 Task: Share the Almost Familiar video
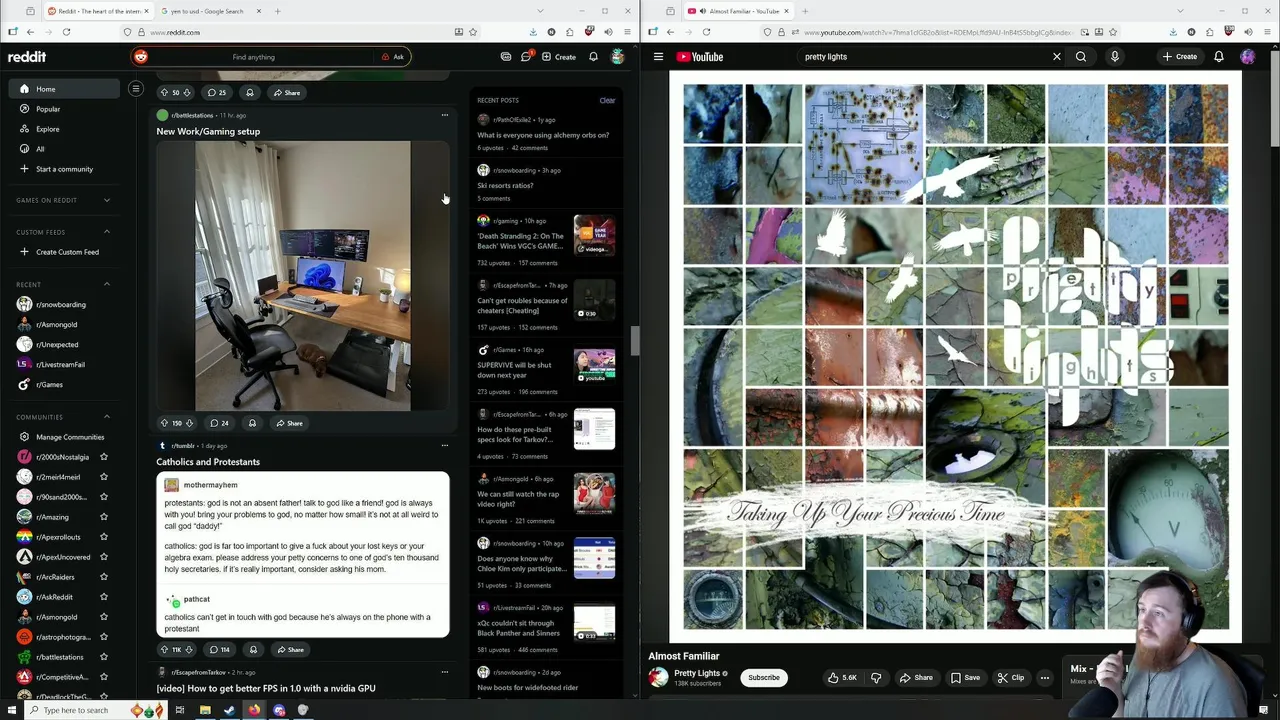916,678
